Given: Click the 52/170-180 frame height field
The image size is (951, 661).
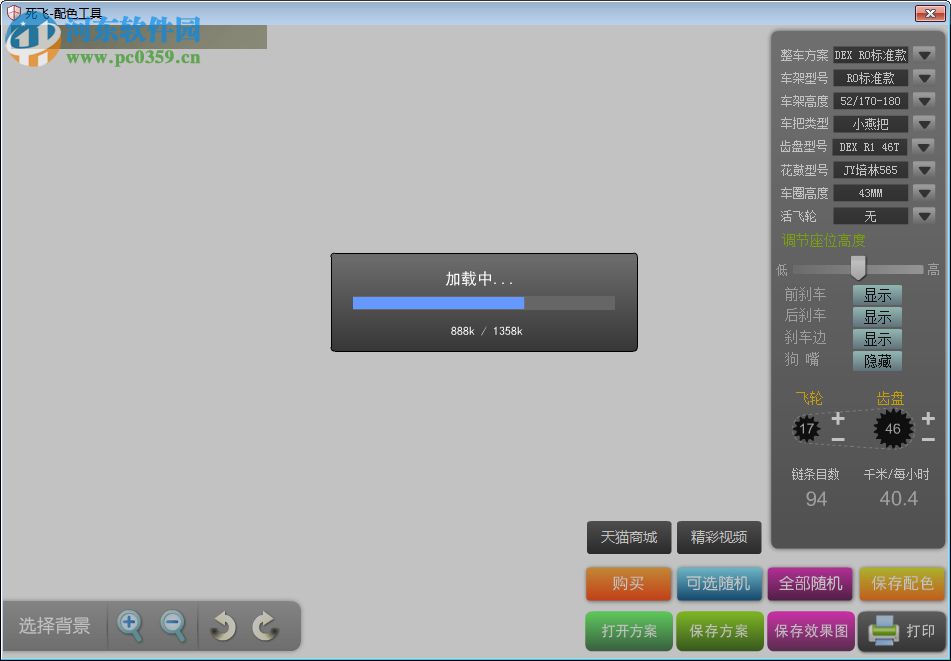Looking at the screenshot, I should click(x=870, y=101).
